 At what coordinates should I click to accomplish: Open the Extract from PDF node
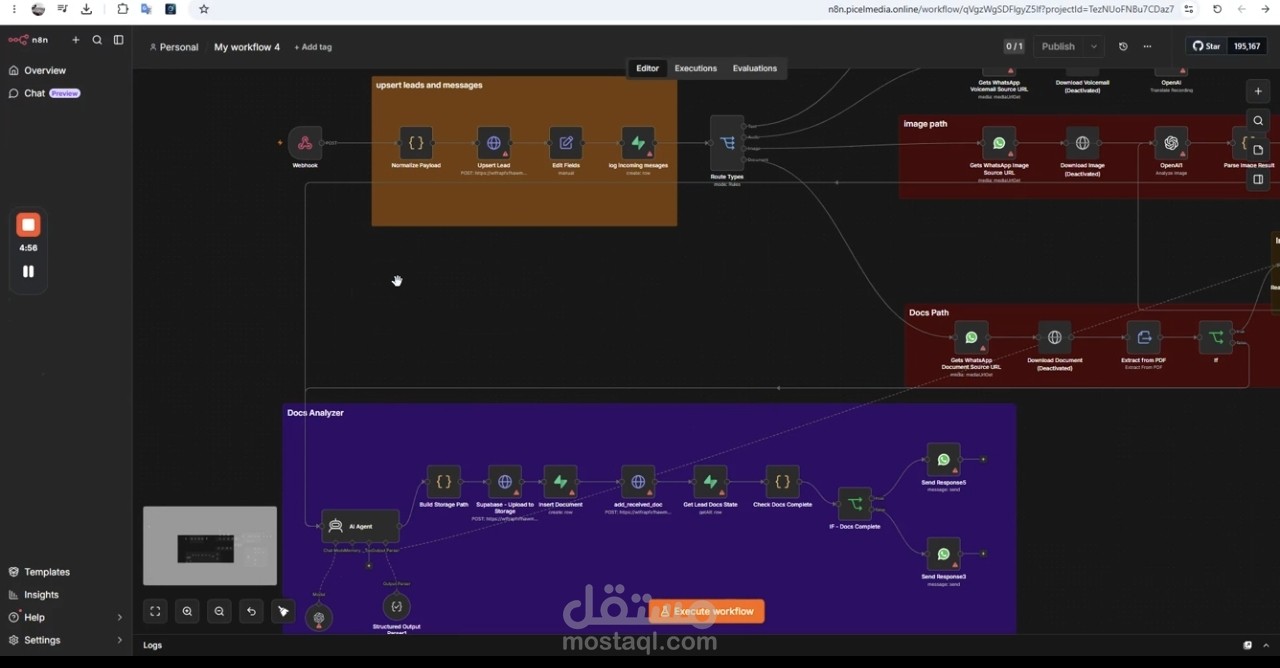(x=1143, y=338)
